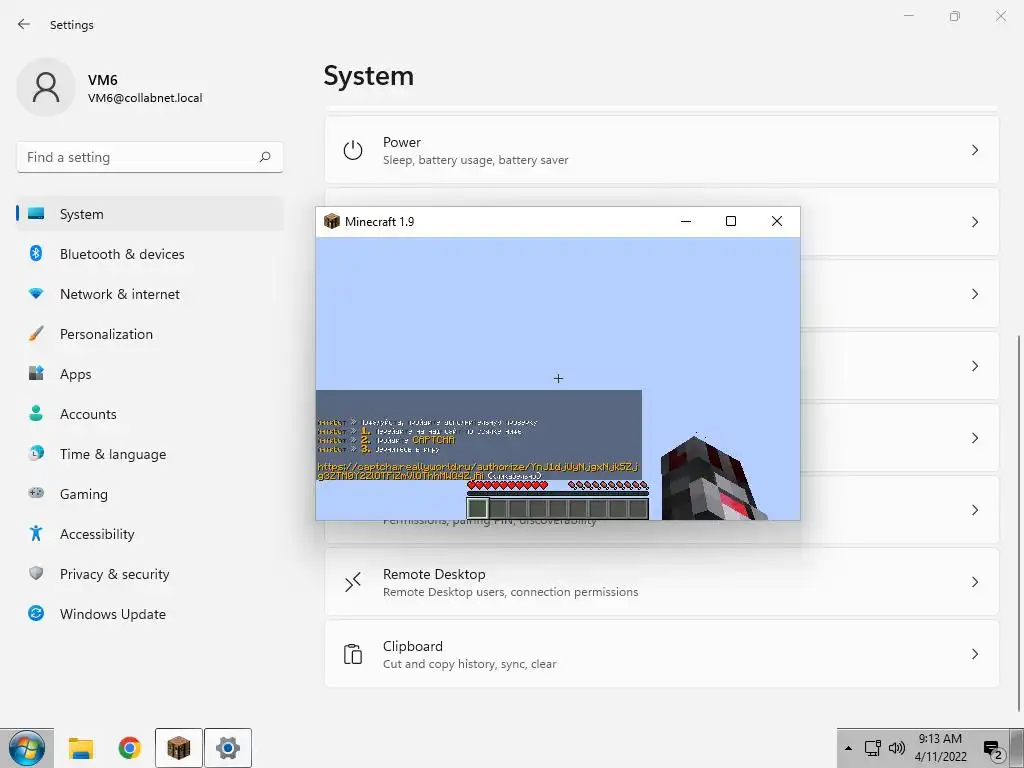
Task: Click the Gaming controller icon
Action: click(36, 493)
